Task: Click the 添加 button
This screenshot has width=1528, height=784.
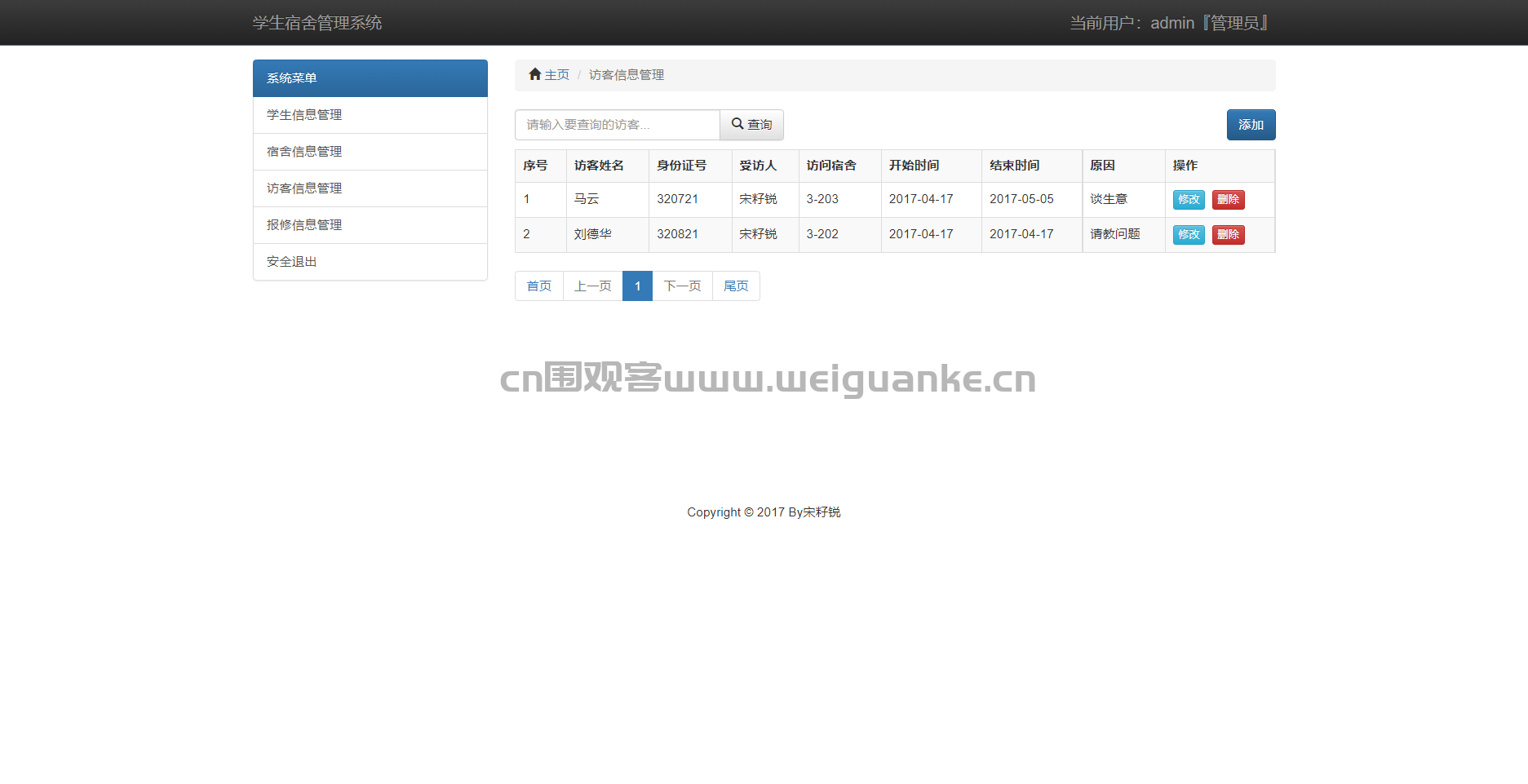Action: pyautogui.click(x=1251, y=125)
